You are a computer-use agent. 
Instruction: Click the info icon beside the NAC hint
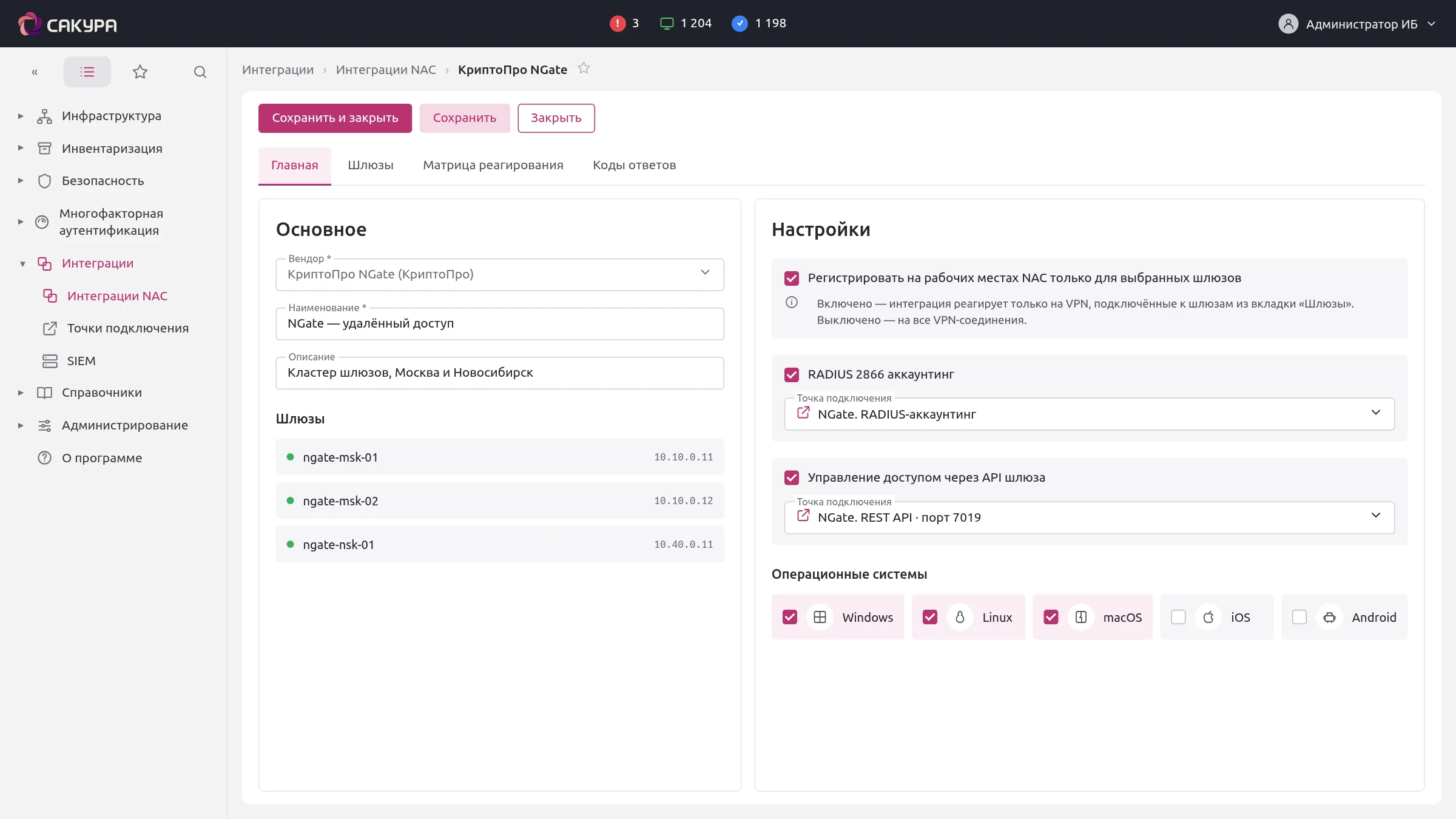(792, 302)
